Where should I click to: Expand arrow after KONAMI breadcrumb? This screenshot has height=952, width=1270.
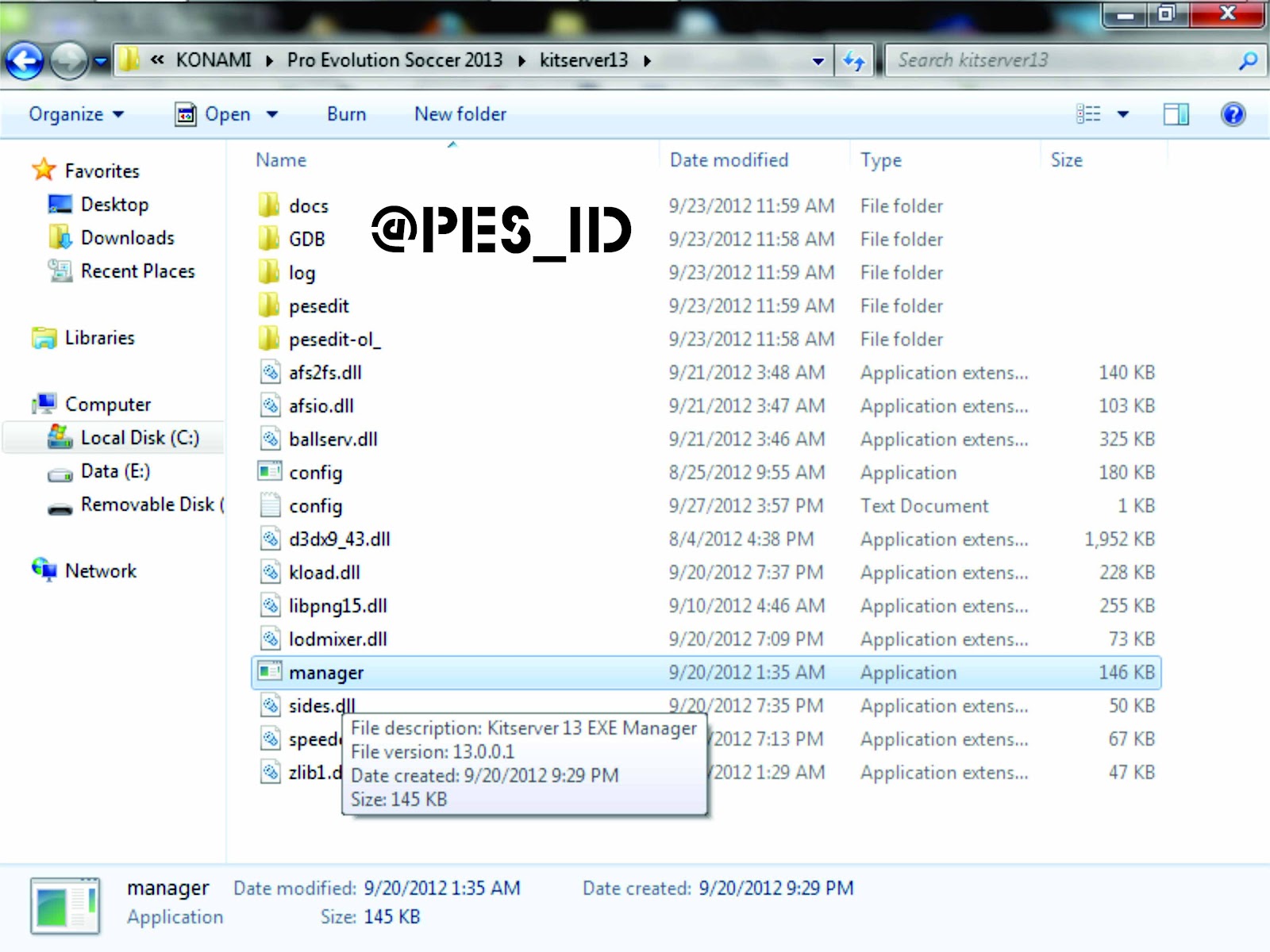(x=270, y=61)
